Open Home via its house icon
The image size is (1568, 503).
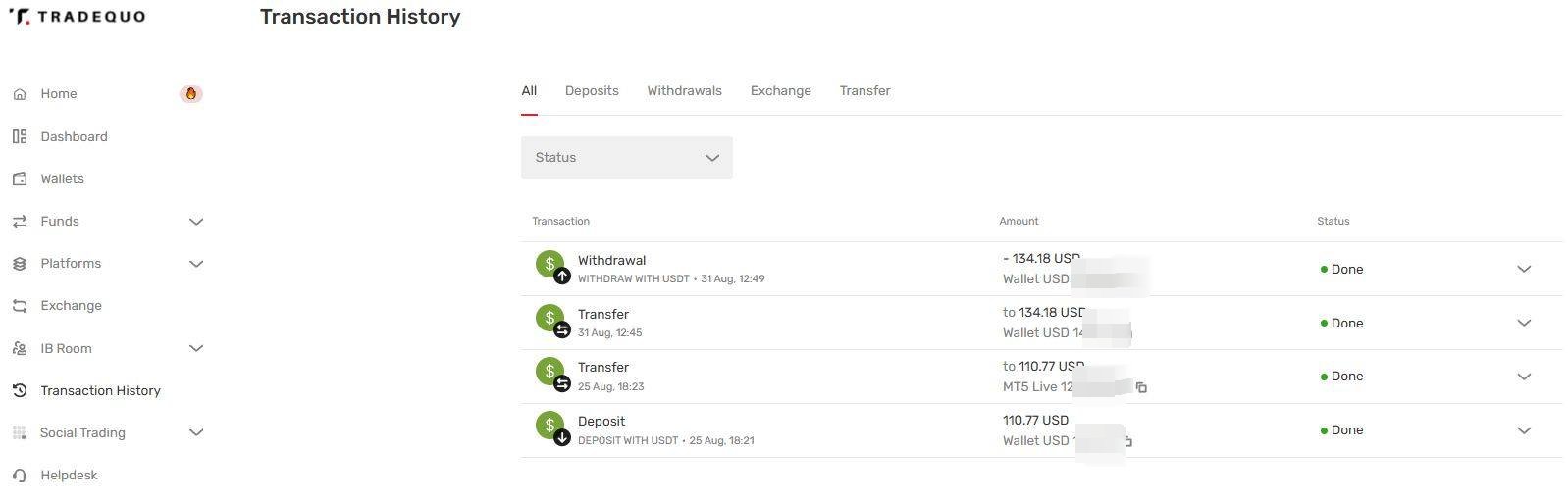(20, 94)
